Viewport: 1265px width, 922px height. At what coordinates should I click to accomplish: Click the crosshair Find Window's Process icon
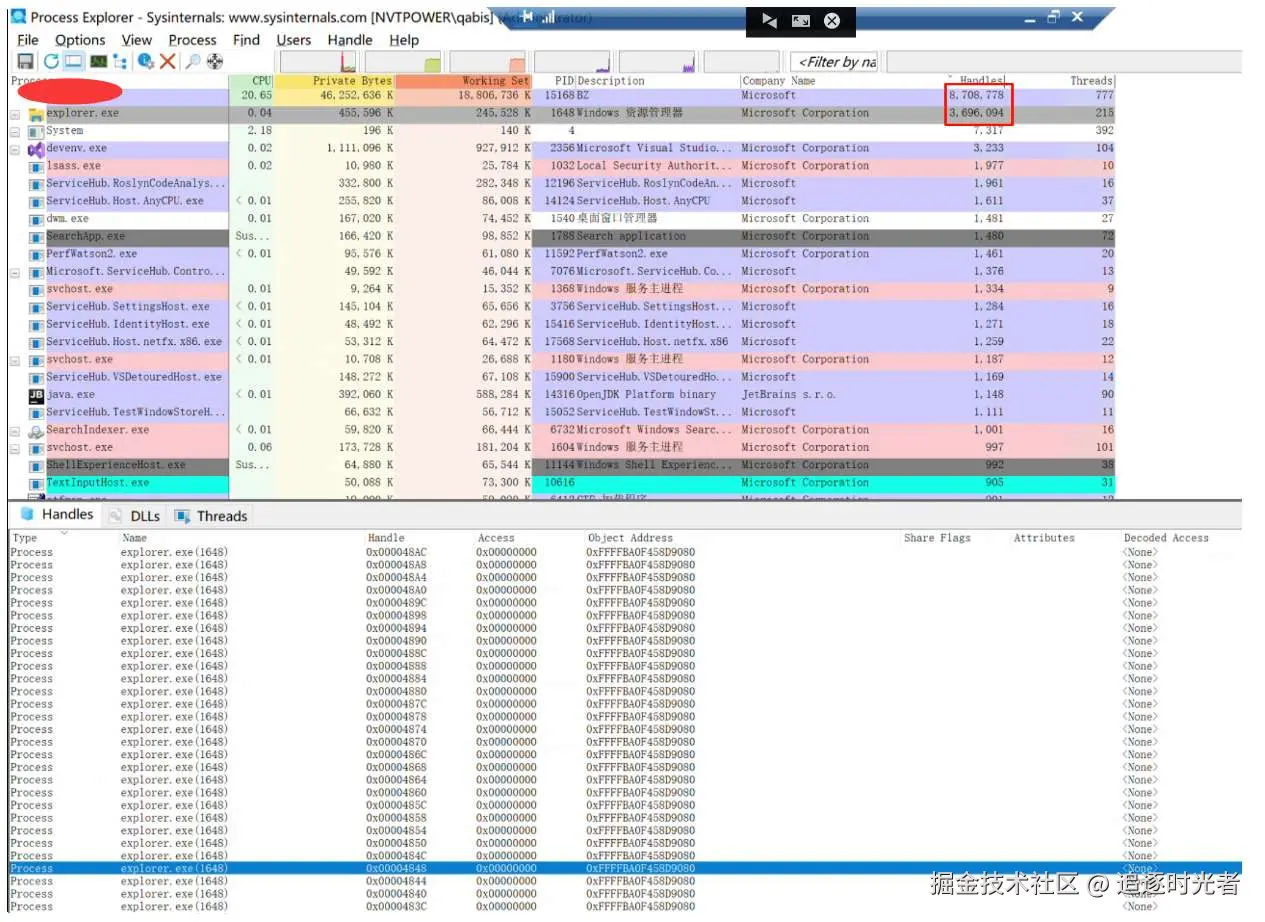215,62
